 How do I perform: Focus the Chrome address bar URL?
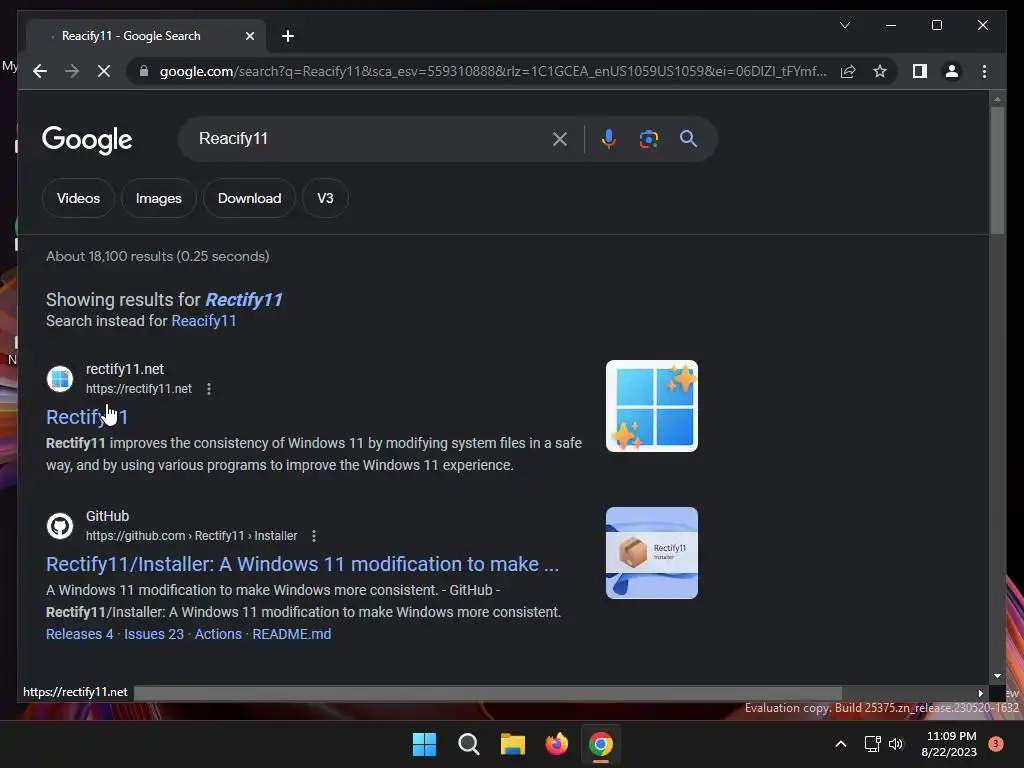tap(493, 71)
